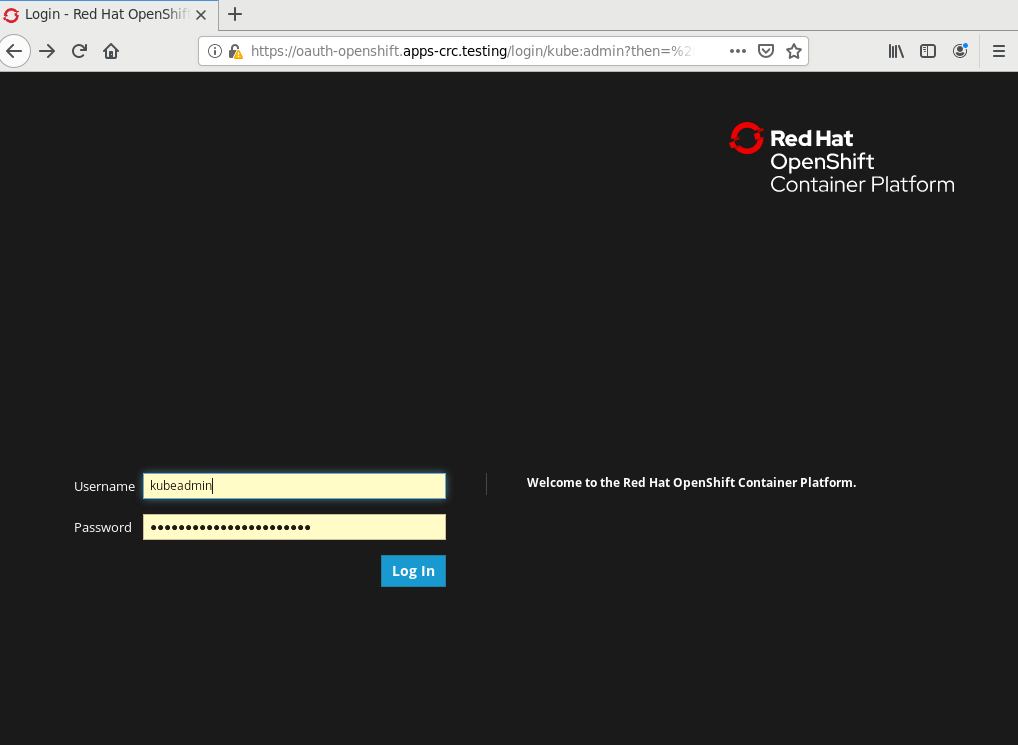Click the Container Platform heading text
The width and height of the screenshot is (1018, 745).
tap(862, 185)
